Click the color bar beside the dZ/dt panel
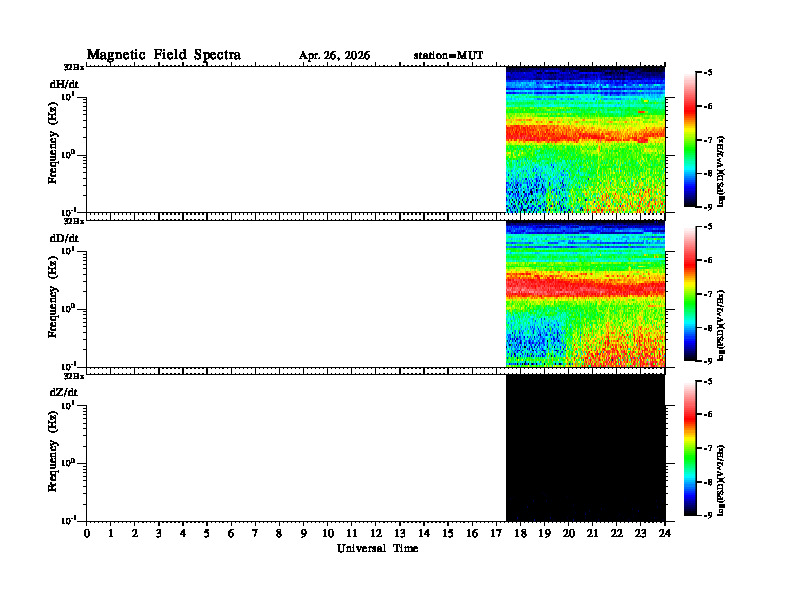Image resolution: width=792 pixels, height=612 pixels. [x=690, y=448]
